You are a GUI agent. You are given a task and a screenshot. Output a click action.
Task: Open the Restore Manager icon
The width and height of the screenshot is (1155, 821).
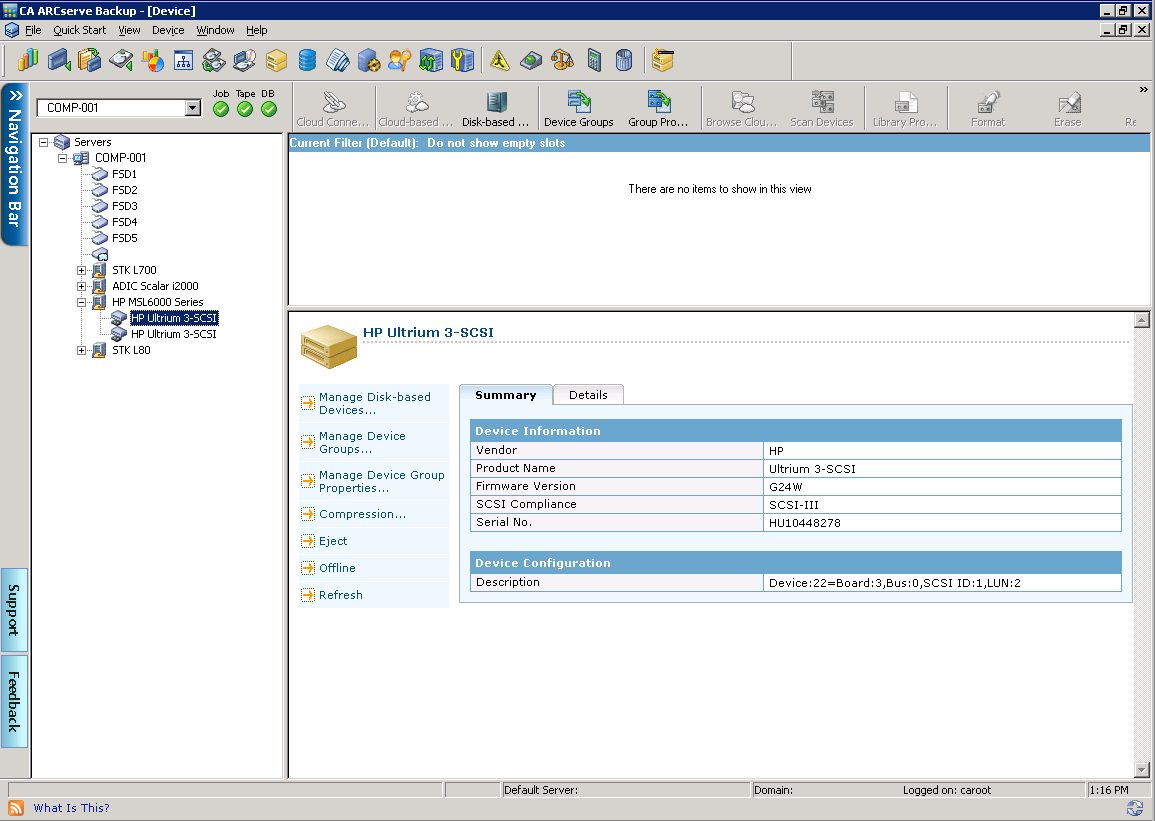pos(88,60)
